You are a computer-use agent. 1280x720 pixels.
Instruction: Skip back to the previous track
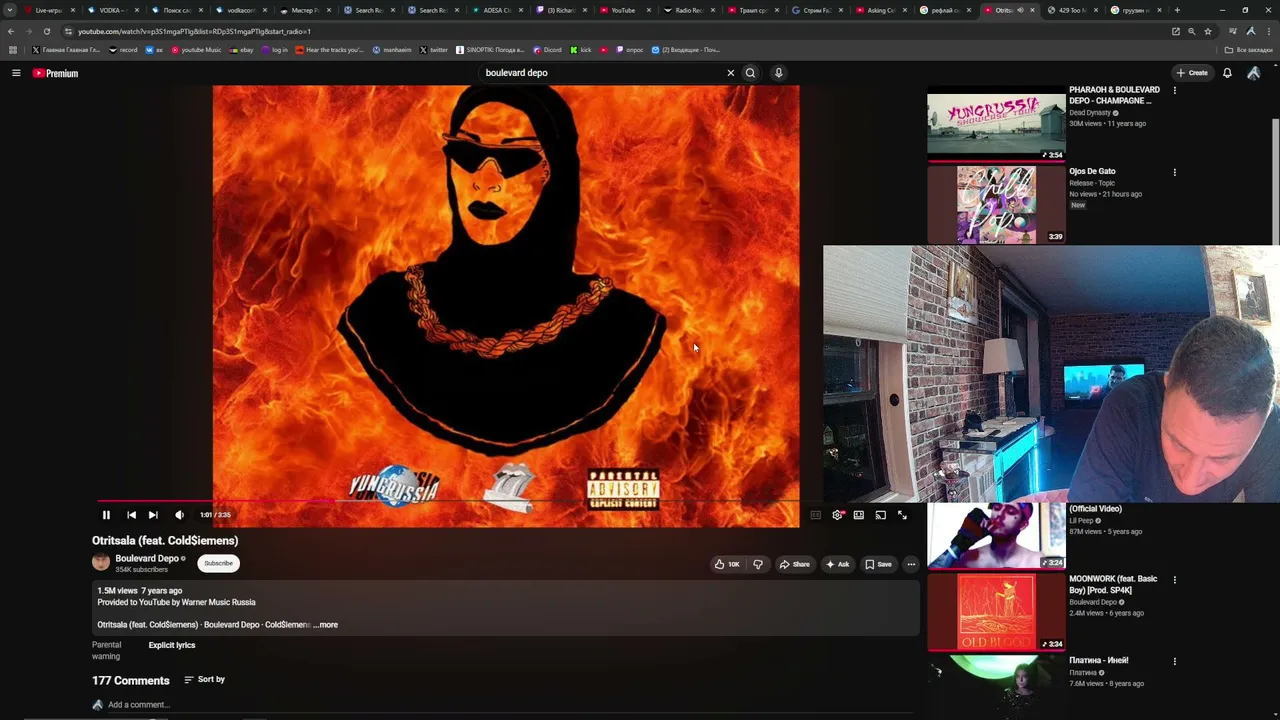(x=131, y=515)
